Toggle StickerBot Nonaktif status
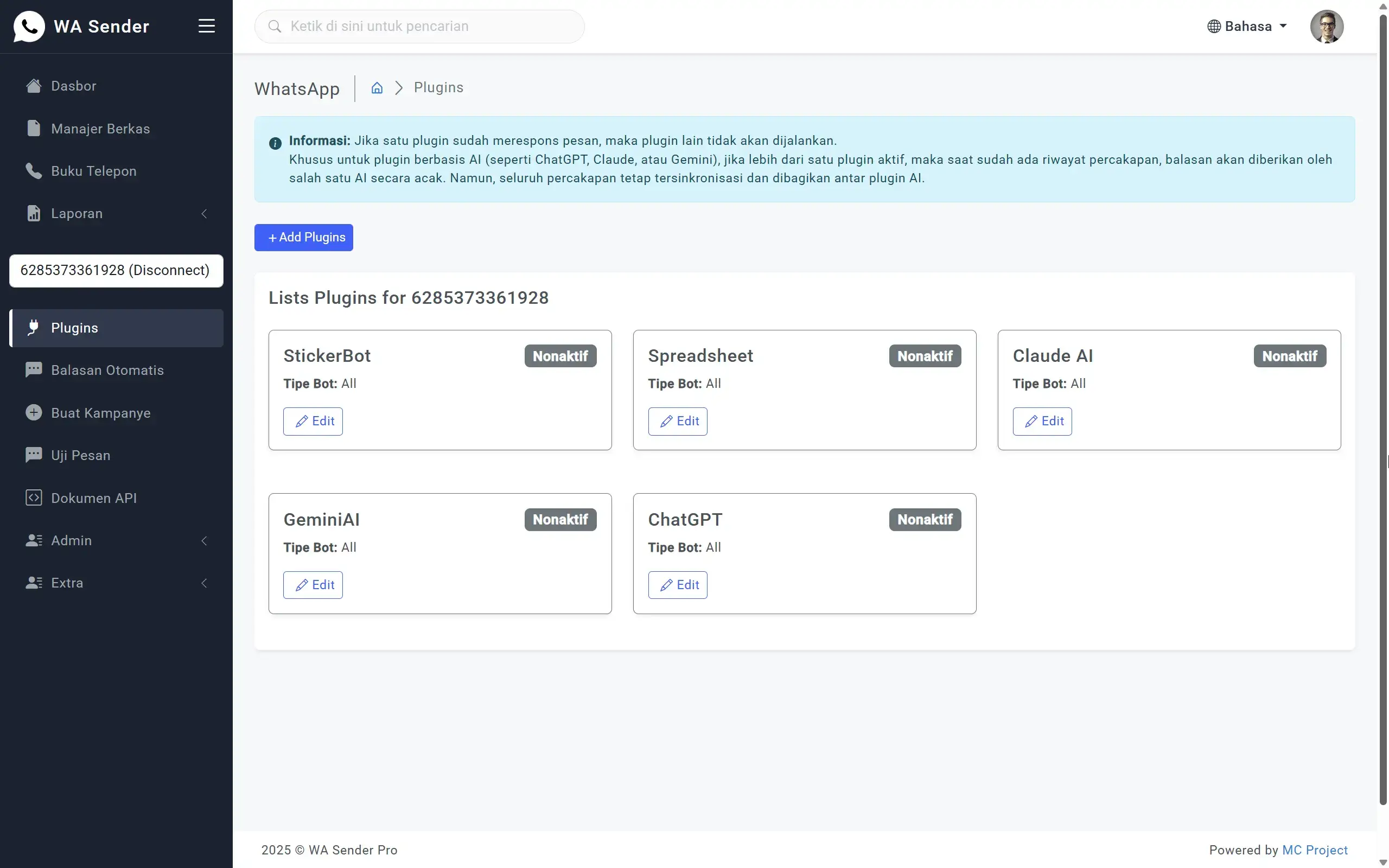Viewport: 1389px width, 868px height. click(559, 356)
